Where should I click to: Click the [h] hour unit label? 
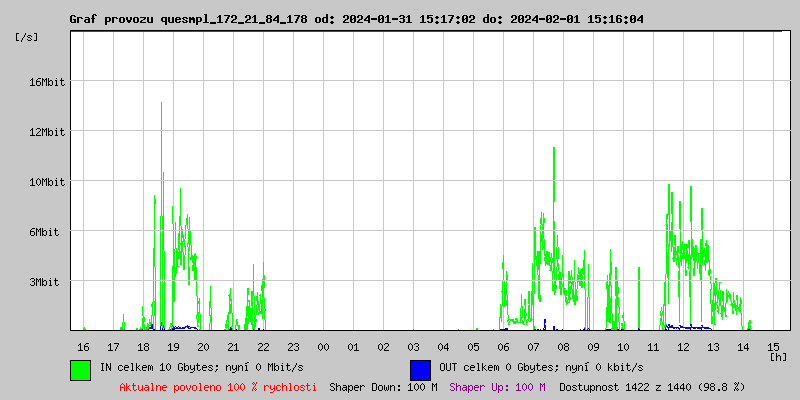(777, 356)
